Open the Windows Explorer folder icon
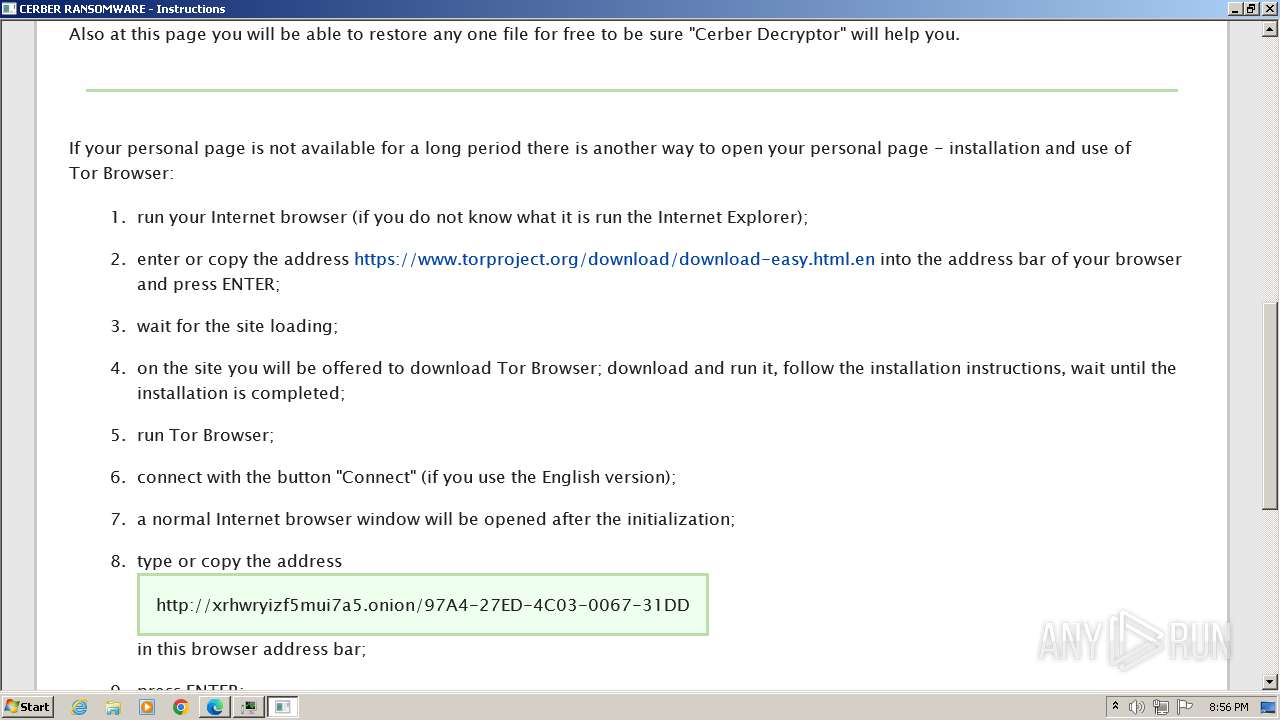This screenshot has height=720, width=1280. pyautogui.click(x=113, y=707)
